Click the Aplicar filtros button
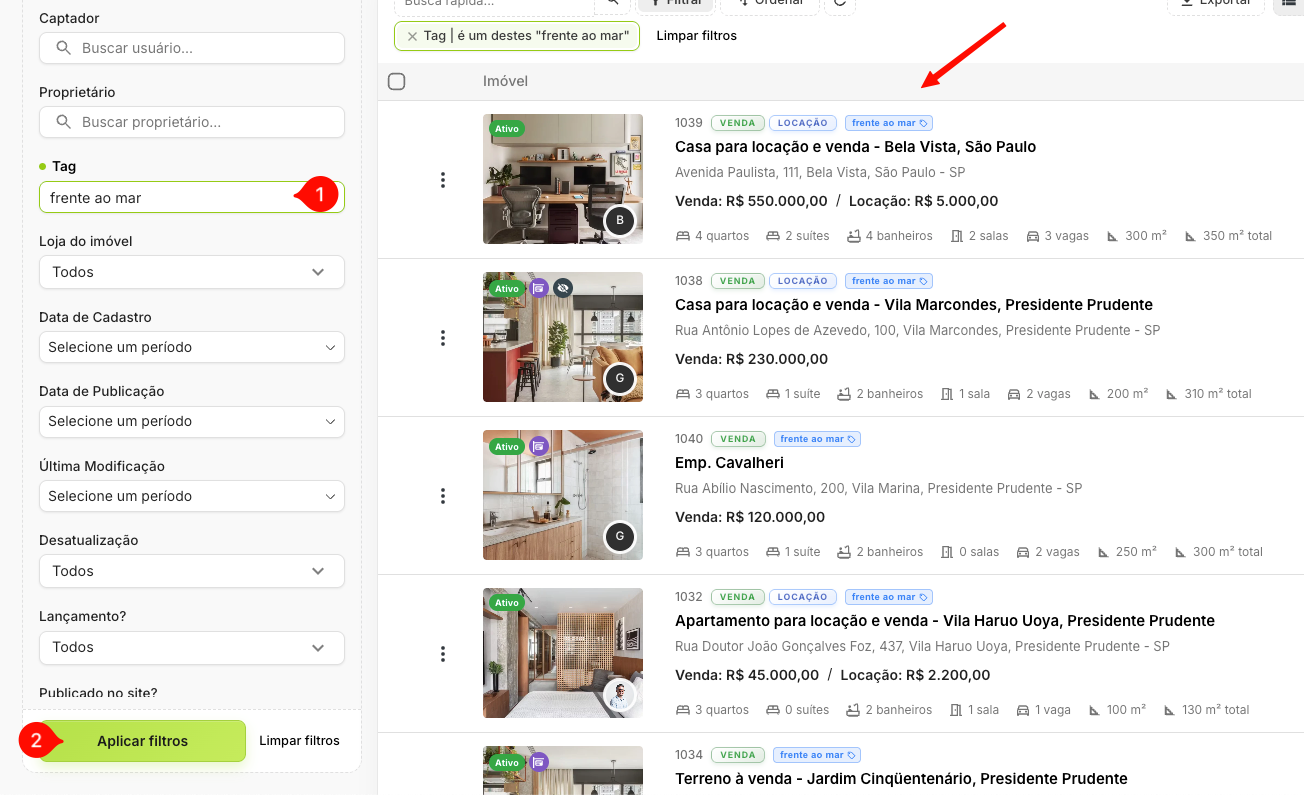The height and width of the screenshot is (795, 1304). click(142, 741)
